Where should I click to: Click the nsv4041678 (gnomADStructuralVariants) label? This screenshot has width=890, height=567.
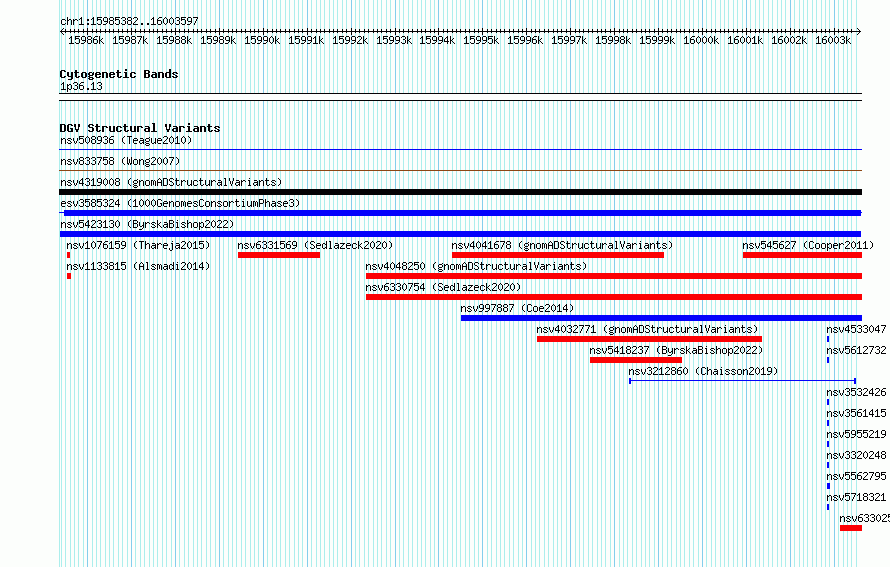tap(562, 245)
